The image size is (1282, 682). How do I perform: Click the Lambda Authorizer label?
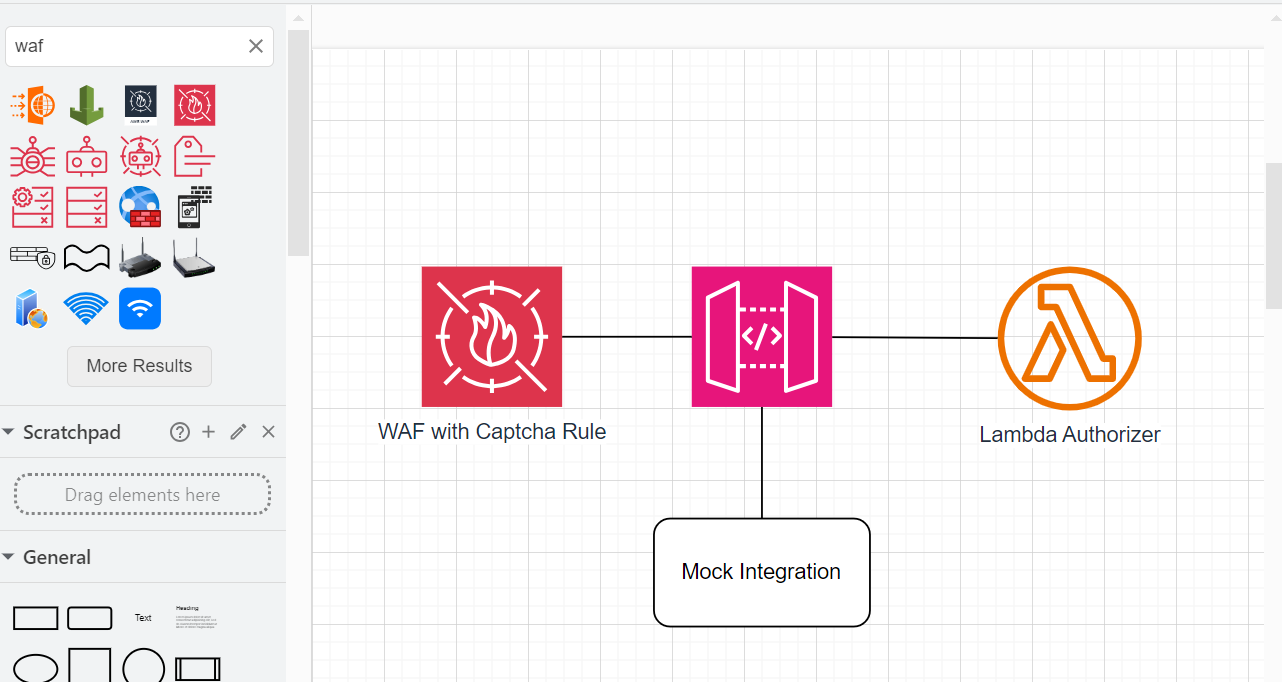(x=1070, y=435)
